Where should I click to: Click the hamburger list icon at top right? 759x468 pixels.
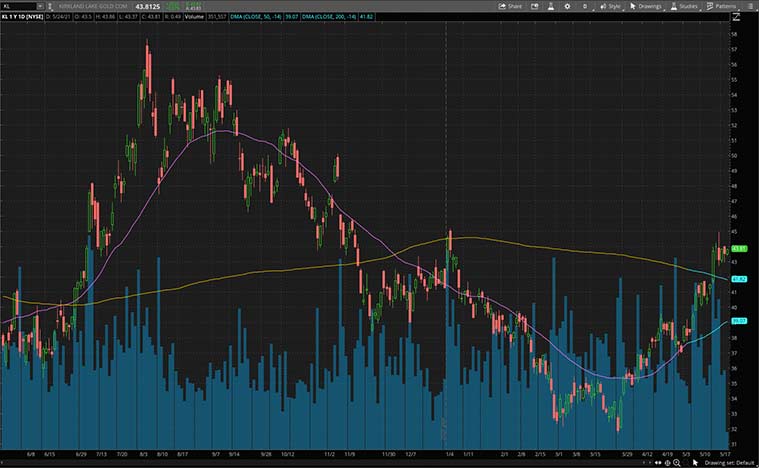tap(751, 6)
